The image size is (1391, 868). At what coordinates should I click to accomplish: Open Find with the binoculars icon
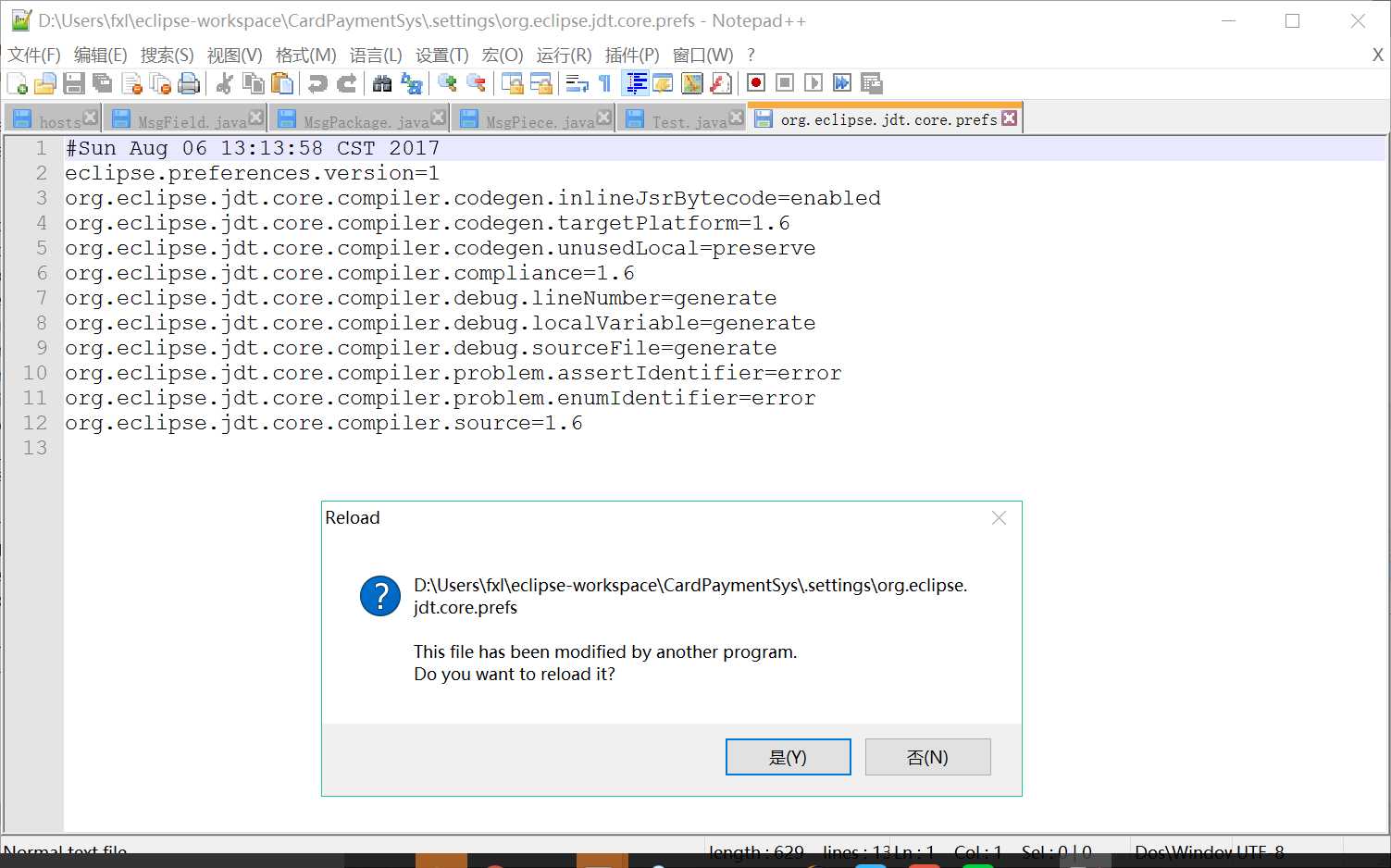[x=381, y=83]
